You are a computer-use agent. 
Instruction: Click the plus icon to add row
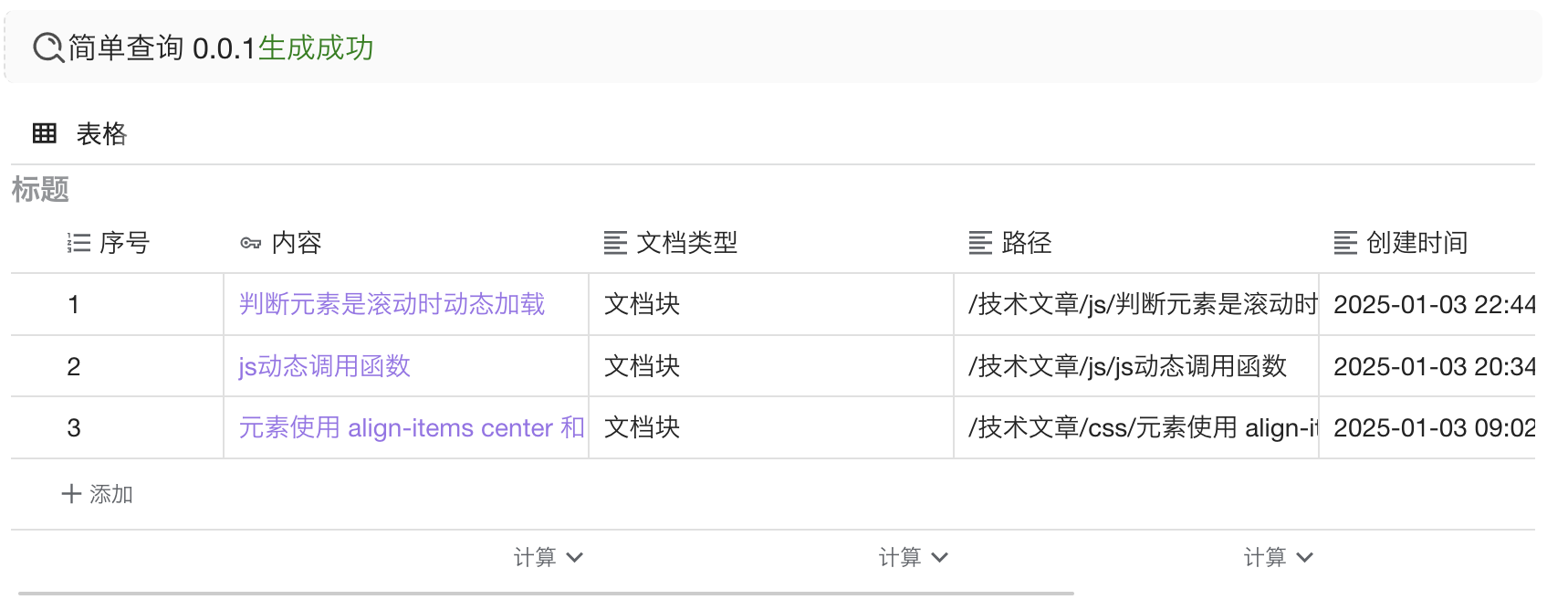pos(71,494)
